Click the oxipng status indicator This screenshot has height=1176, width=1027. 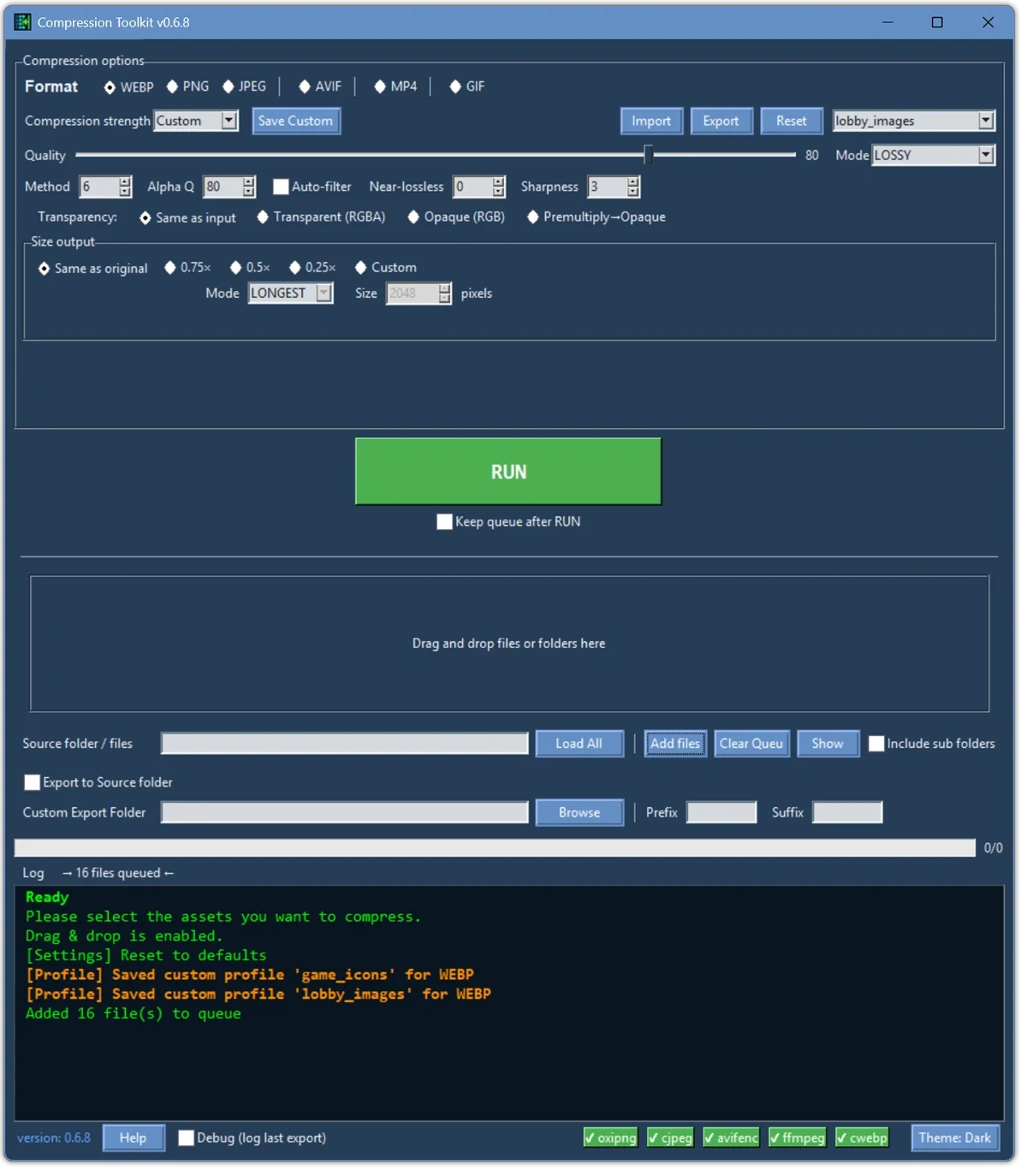point(610,1137)
